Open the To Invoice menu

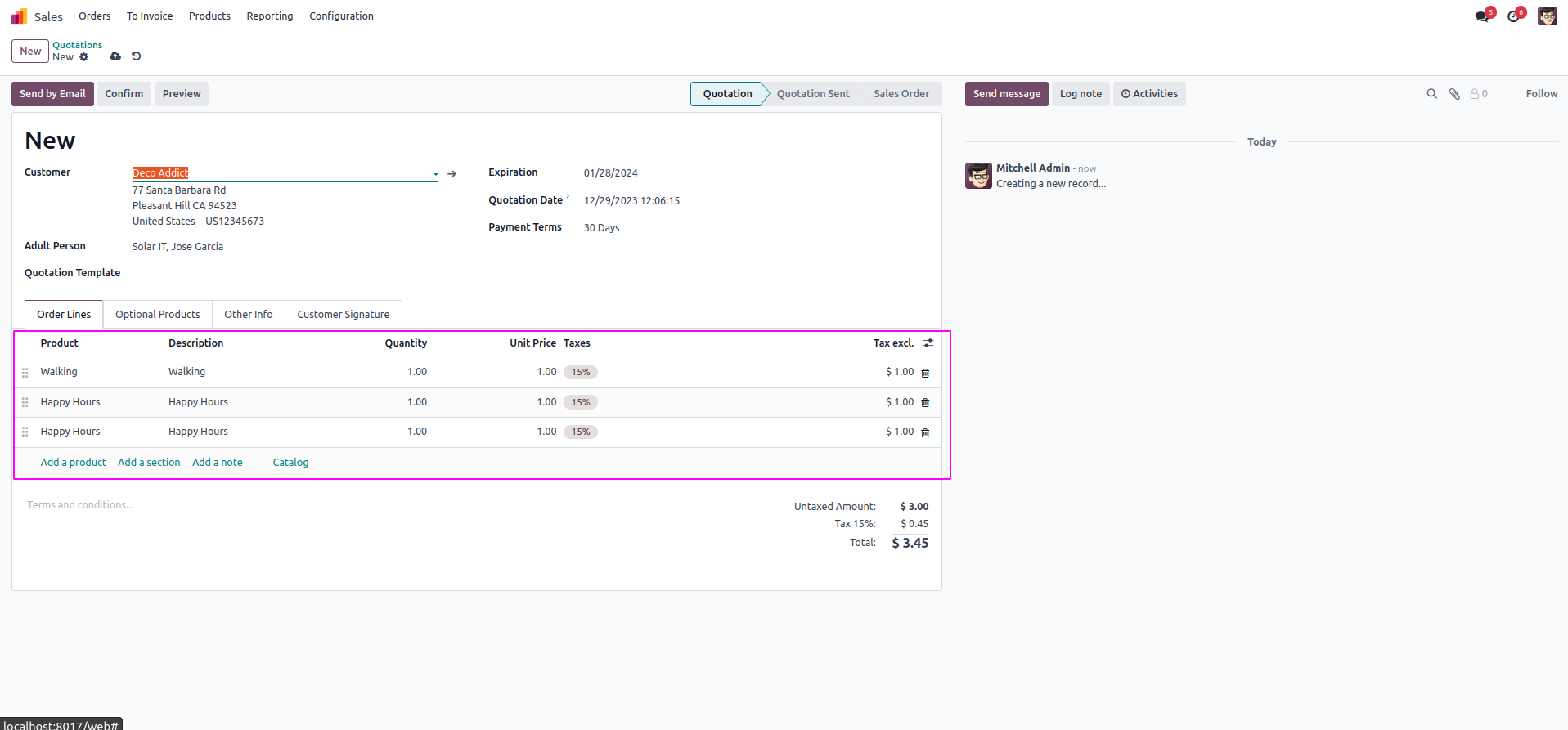point(150,16)
